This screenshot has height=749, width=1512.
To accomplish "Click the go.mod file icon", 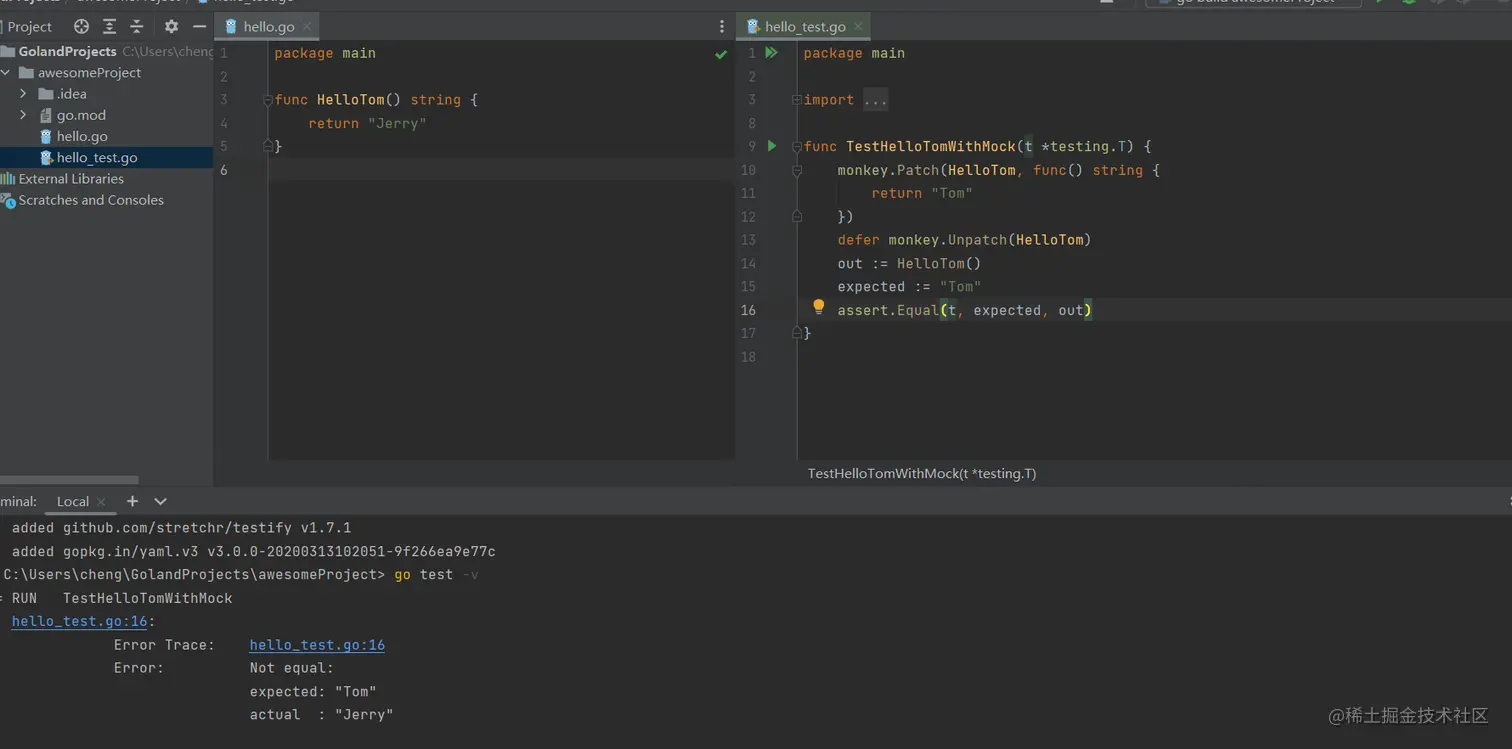I will click(46, 115).
